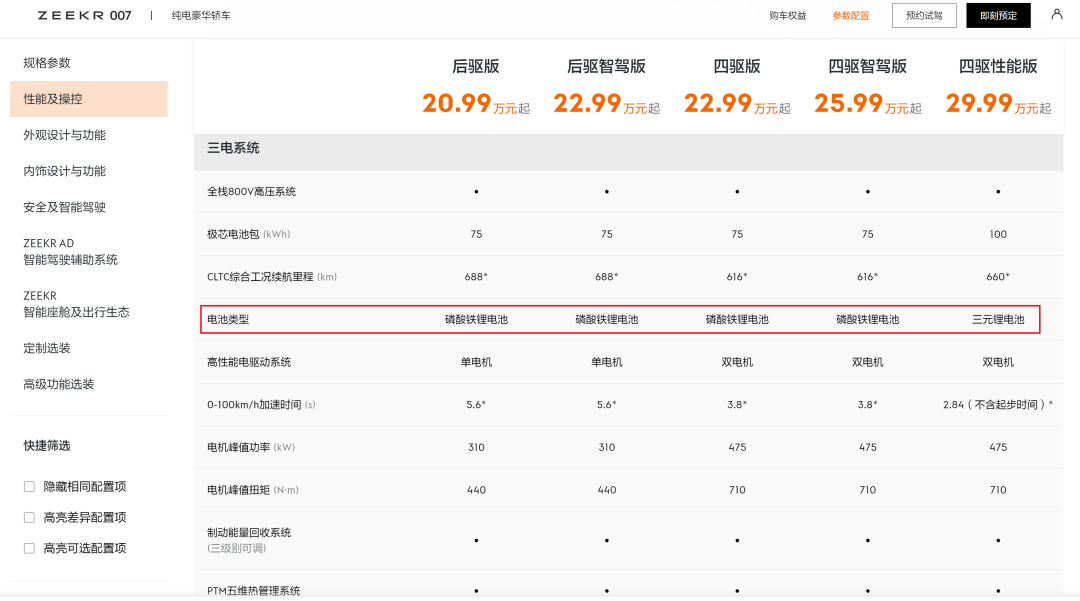
Task: Select ZEEKR 智能座舱及出行生态 item
Action: click(x=76, y=304)
